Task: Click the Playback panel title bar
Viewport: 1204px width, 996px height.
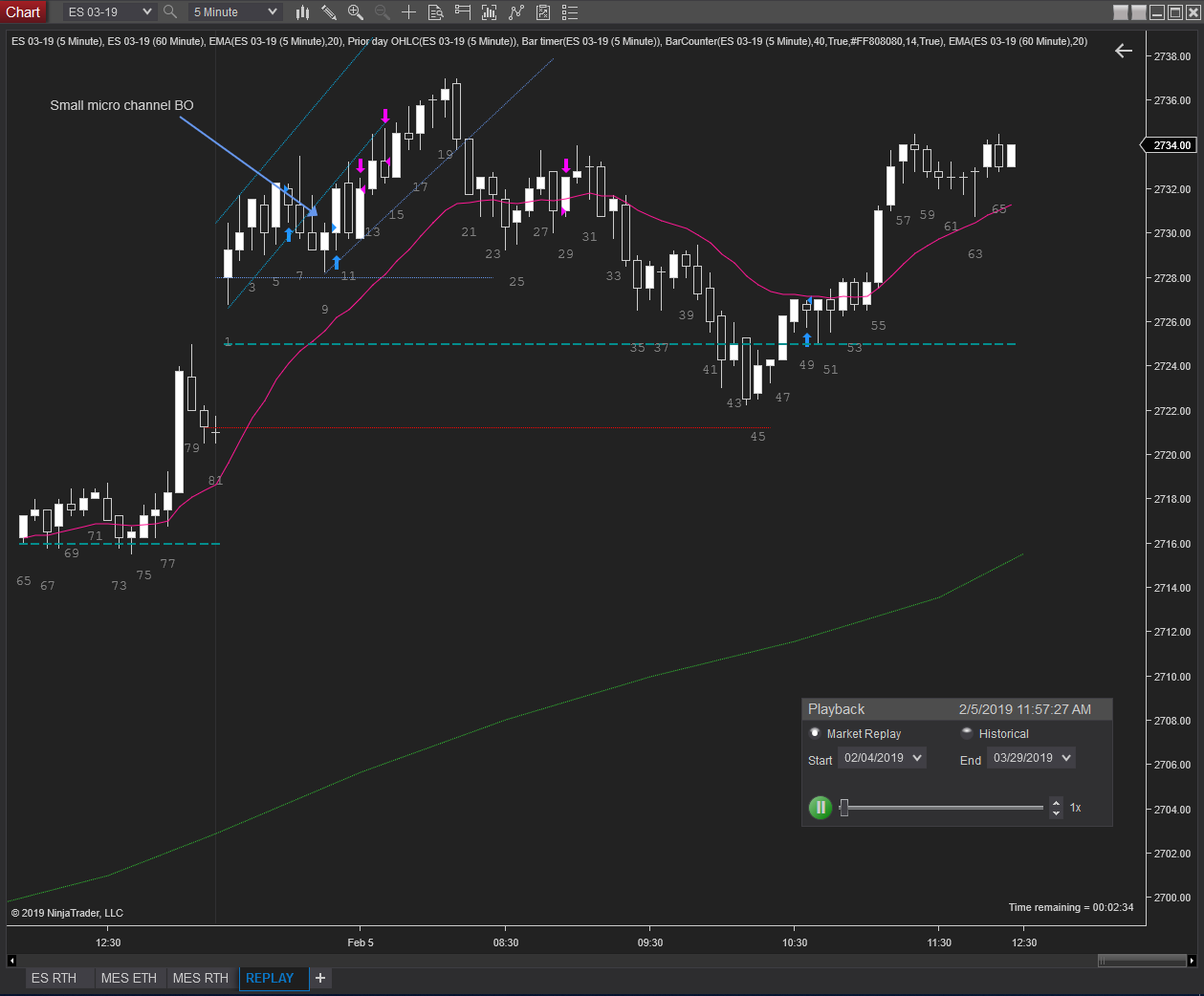Action: click(956, 709)
